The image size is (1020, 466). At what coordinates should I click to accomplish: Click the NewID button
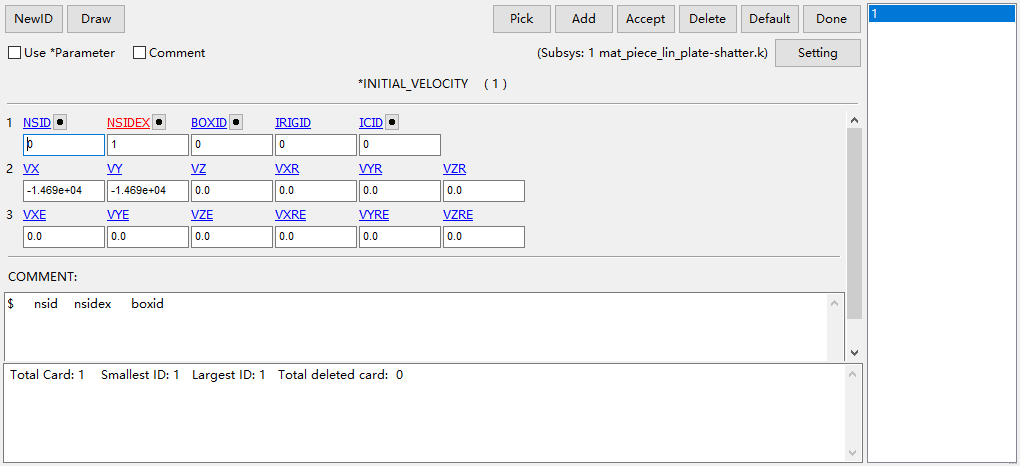coord(33,19)
